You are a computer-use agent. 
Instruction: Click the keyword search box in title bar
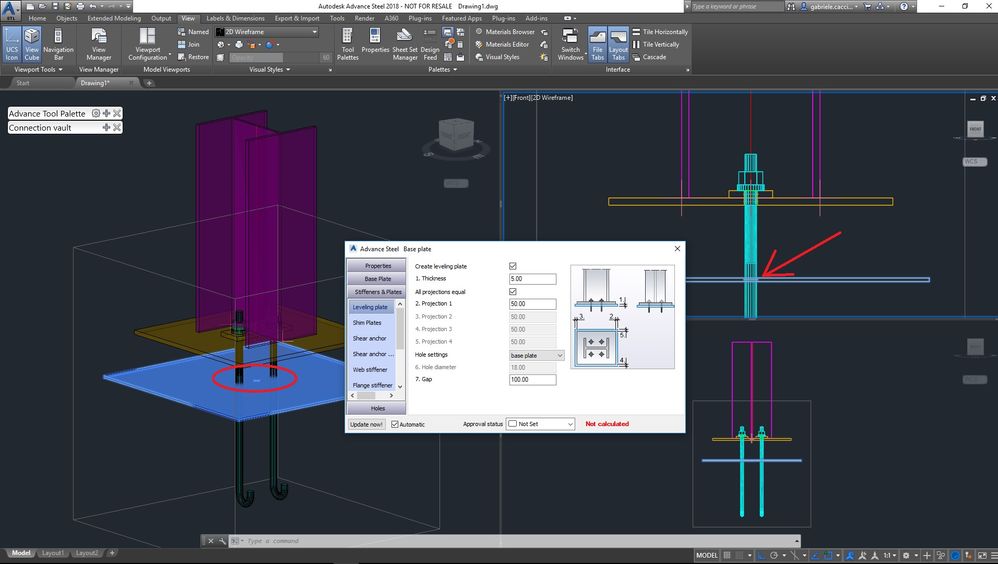click(736, 6)
